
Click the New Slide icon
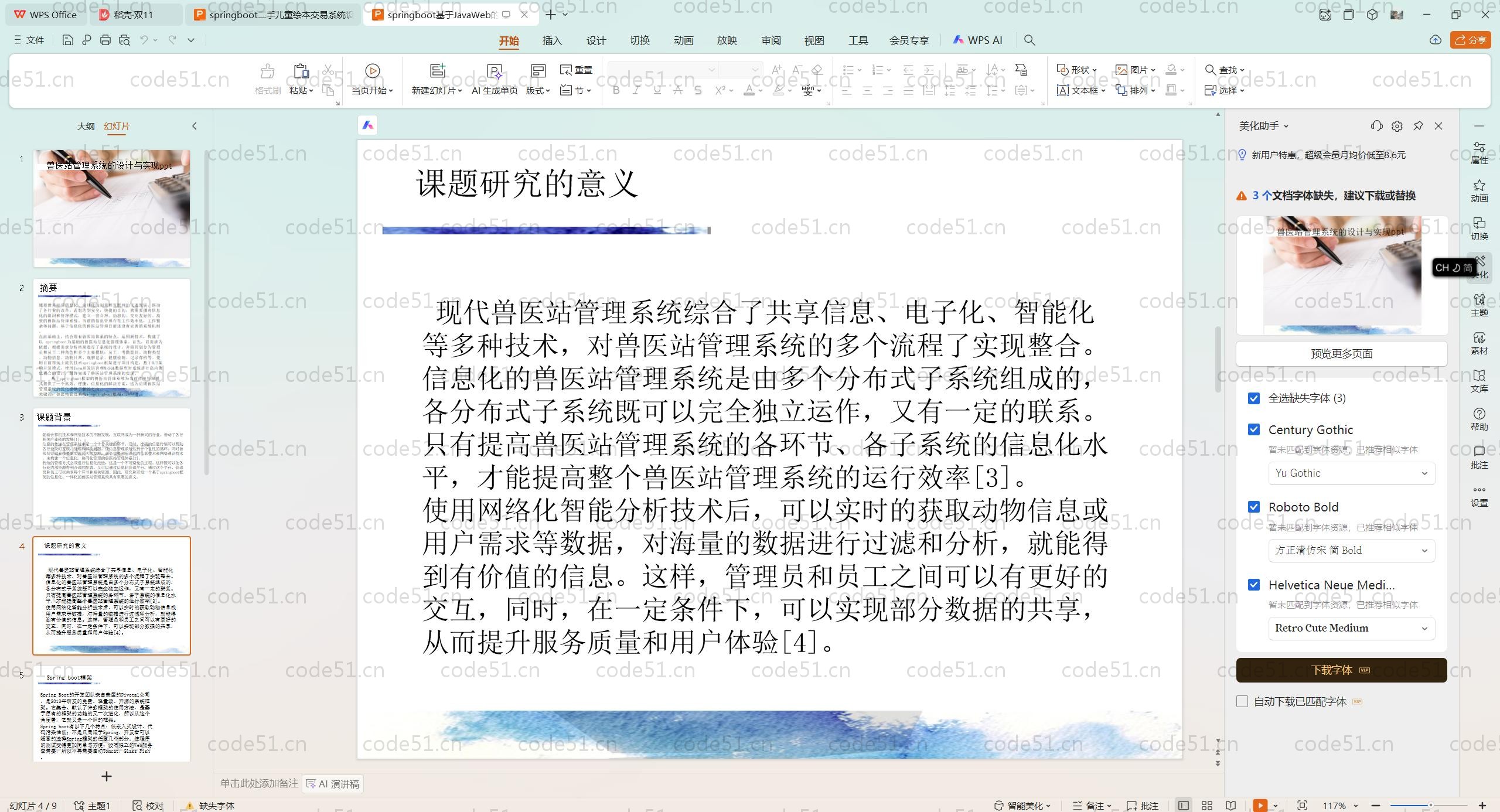click(x=437, y=71)
